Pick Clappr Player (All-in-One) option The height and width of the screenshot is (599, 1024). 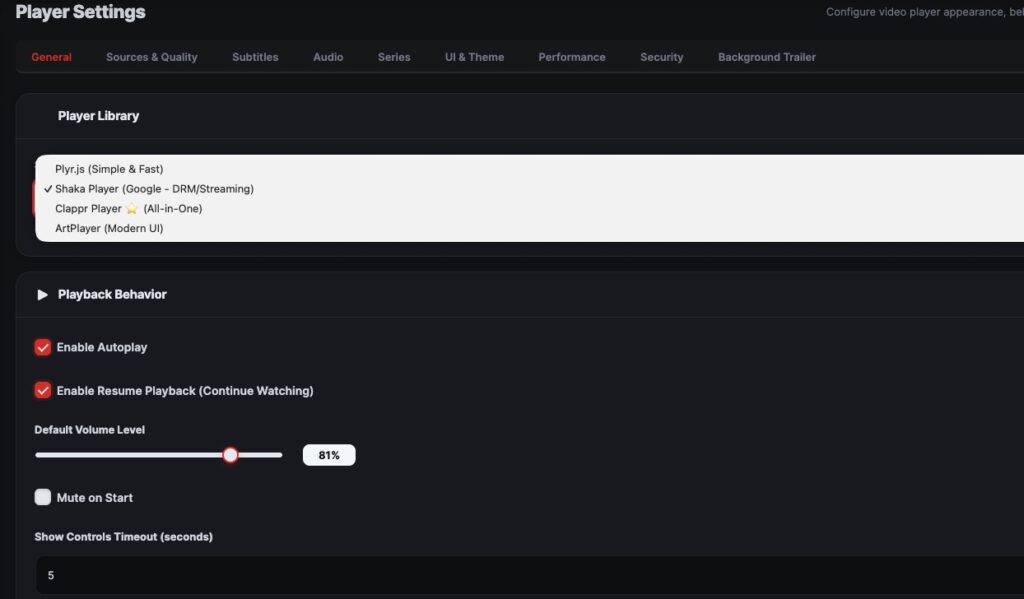[128, 209]
